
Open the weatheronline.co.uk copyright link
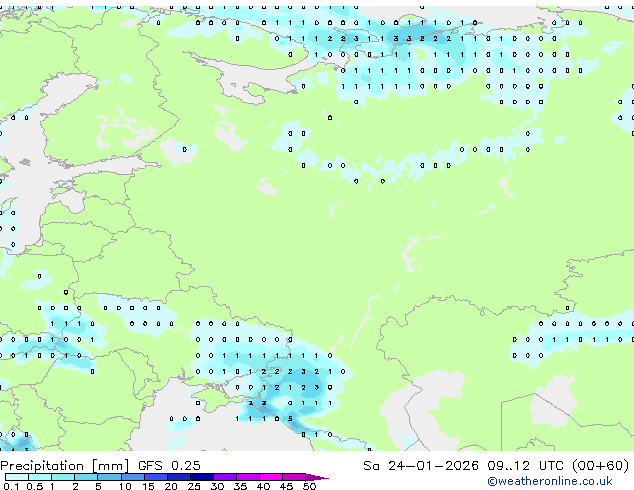550,482
